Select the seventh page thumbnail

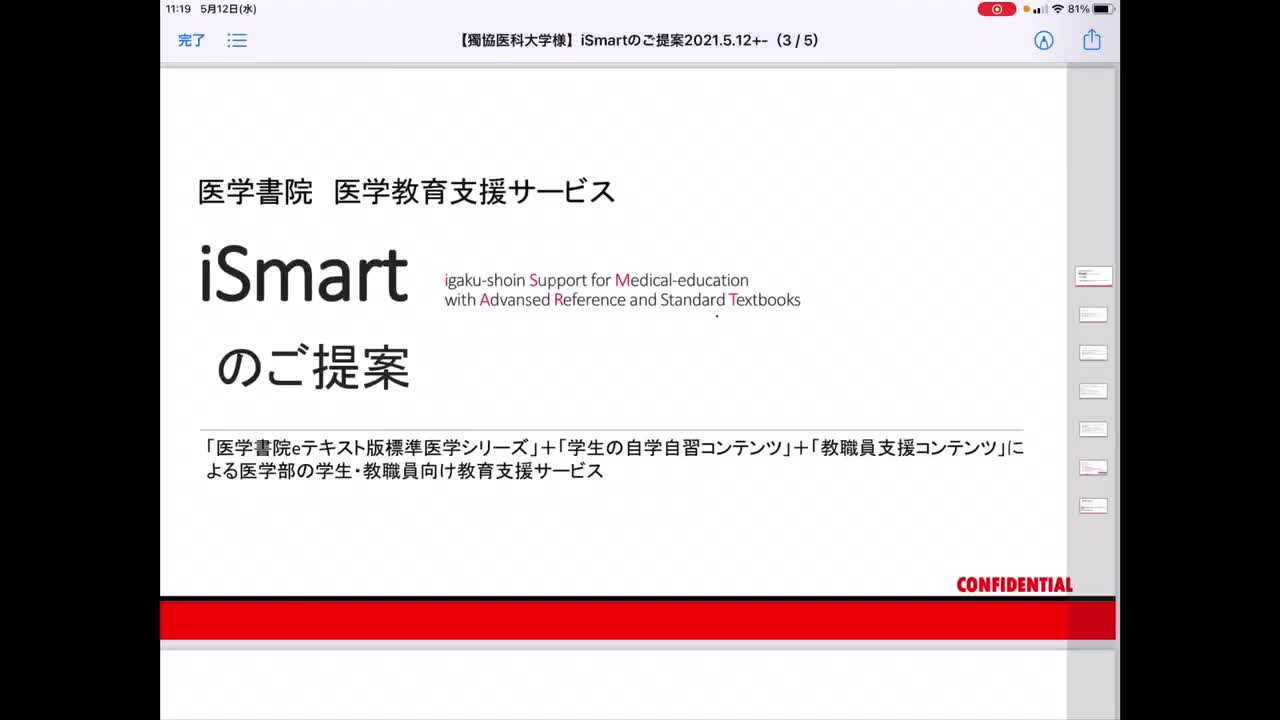(x=1093, y=505)
